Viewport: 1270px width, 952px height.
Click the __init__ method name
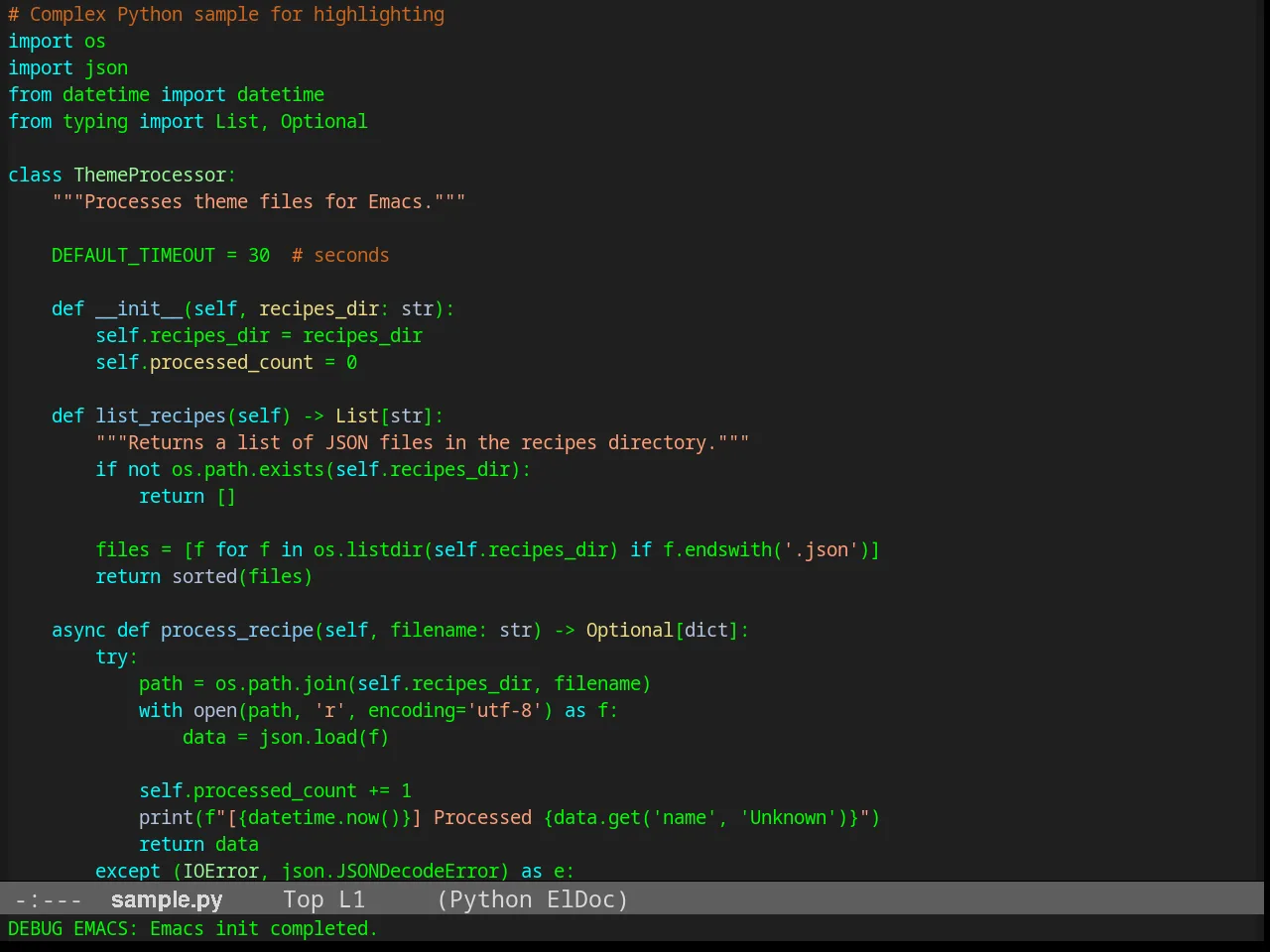click(139, 309)
